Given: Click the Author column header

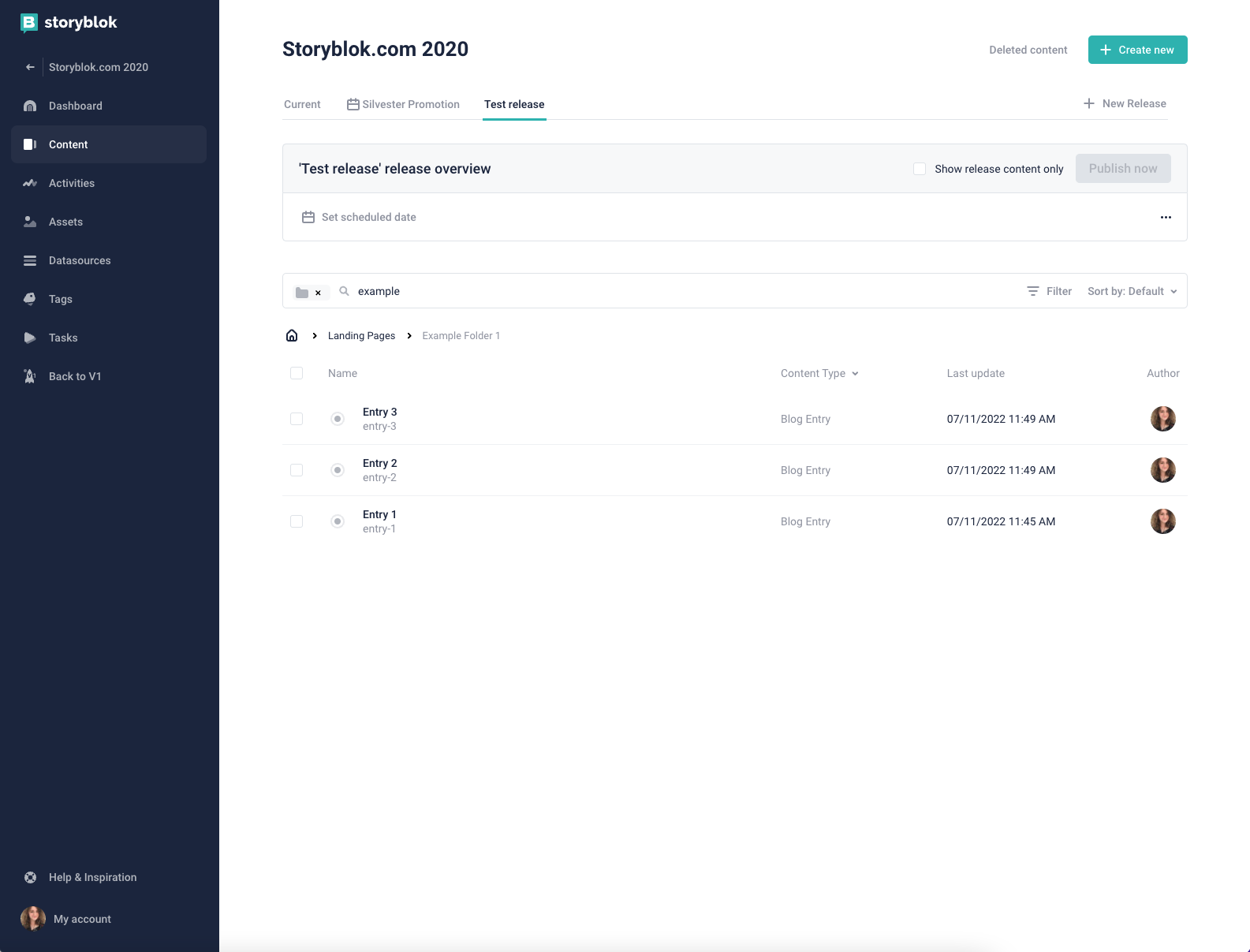Looking at the screenshot, I should [1163, 373].
